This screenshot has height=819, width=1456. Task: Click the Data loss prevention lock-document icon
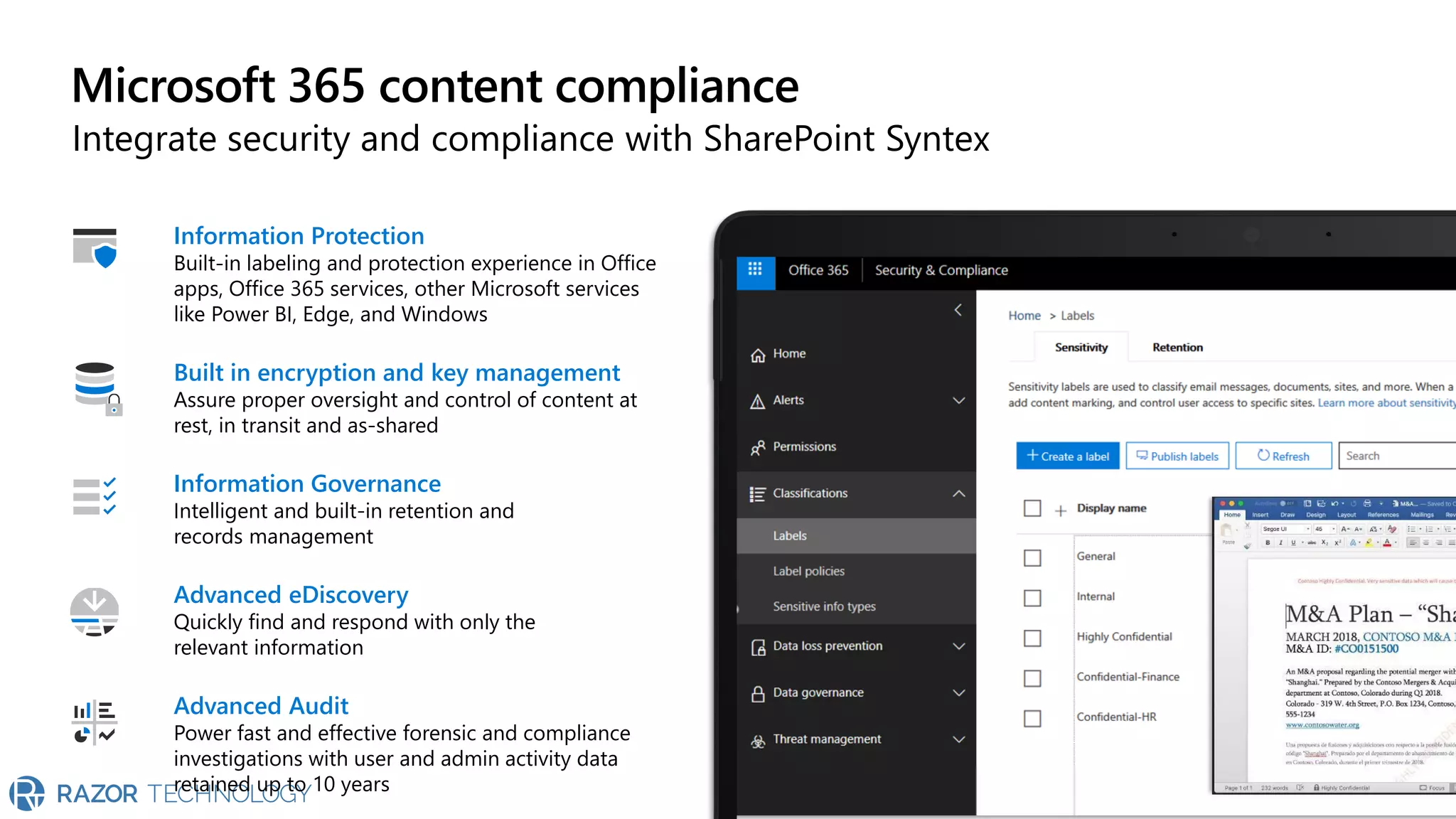tap(758, 647)
